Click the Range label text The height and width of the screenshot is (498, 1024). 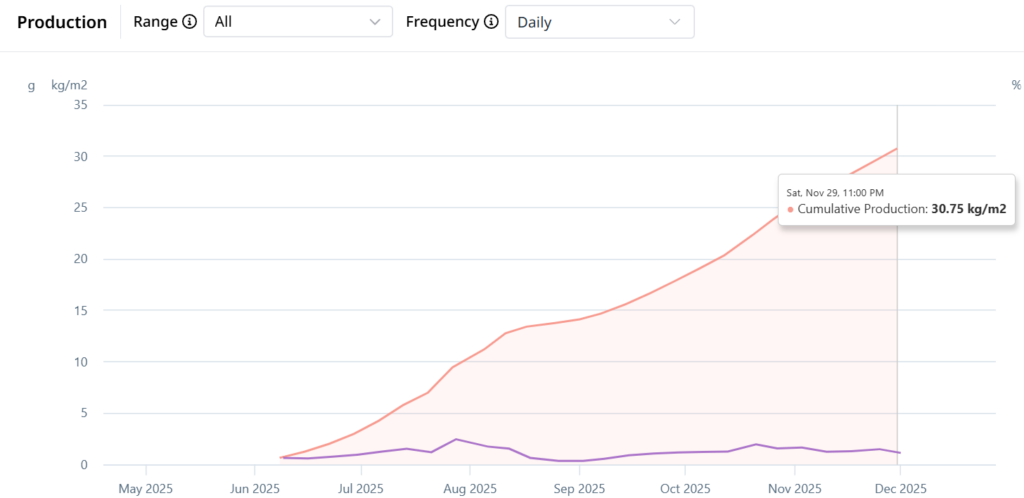(155, 22)
